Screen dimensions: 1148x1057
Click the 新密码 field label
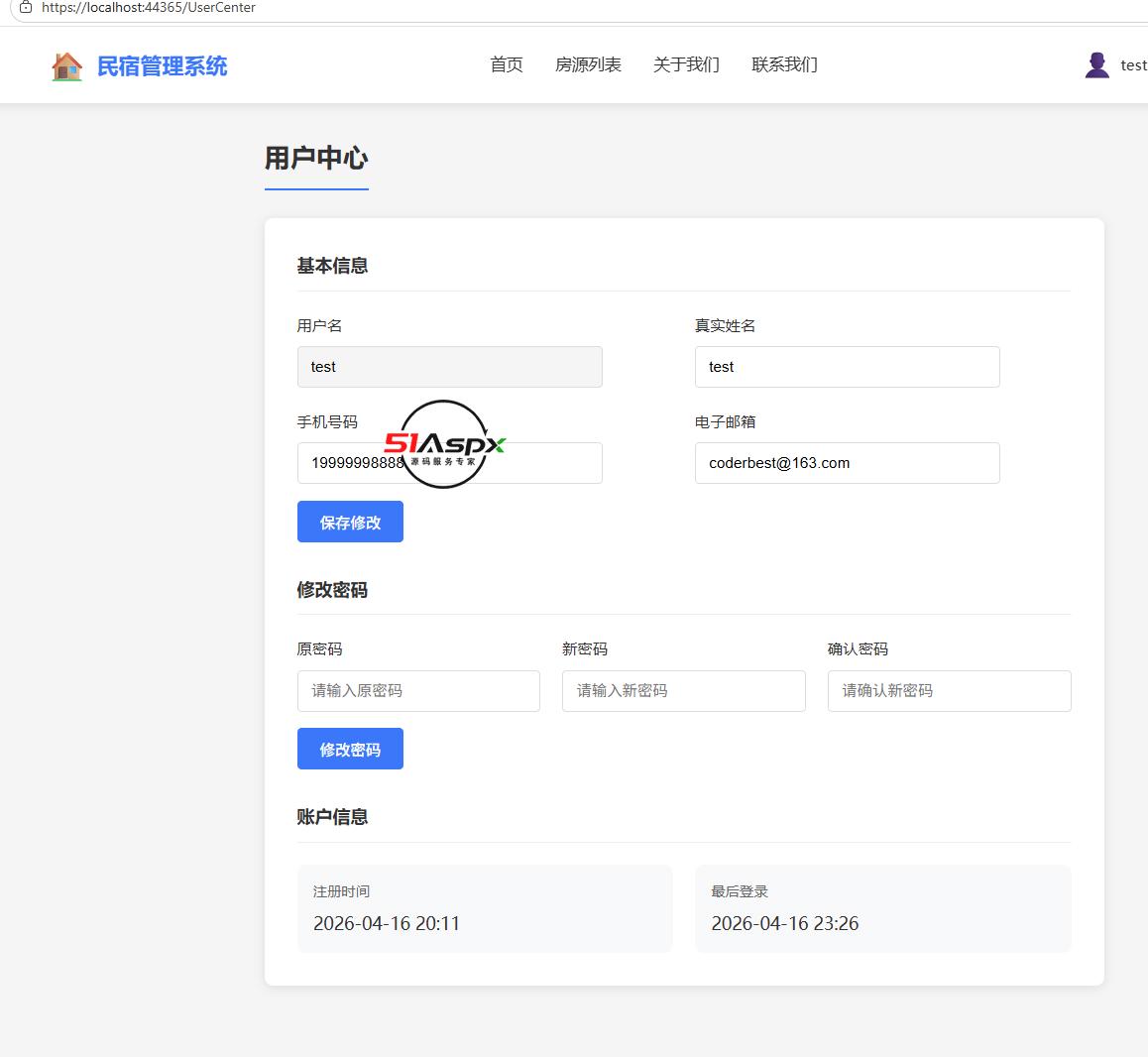pos(585,649)
